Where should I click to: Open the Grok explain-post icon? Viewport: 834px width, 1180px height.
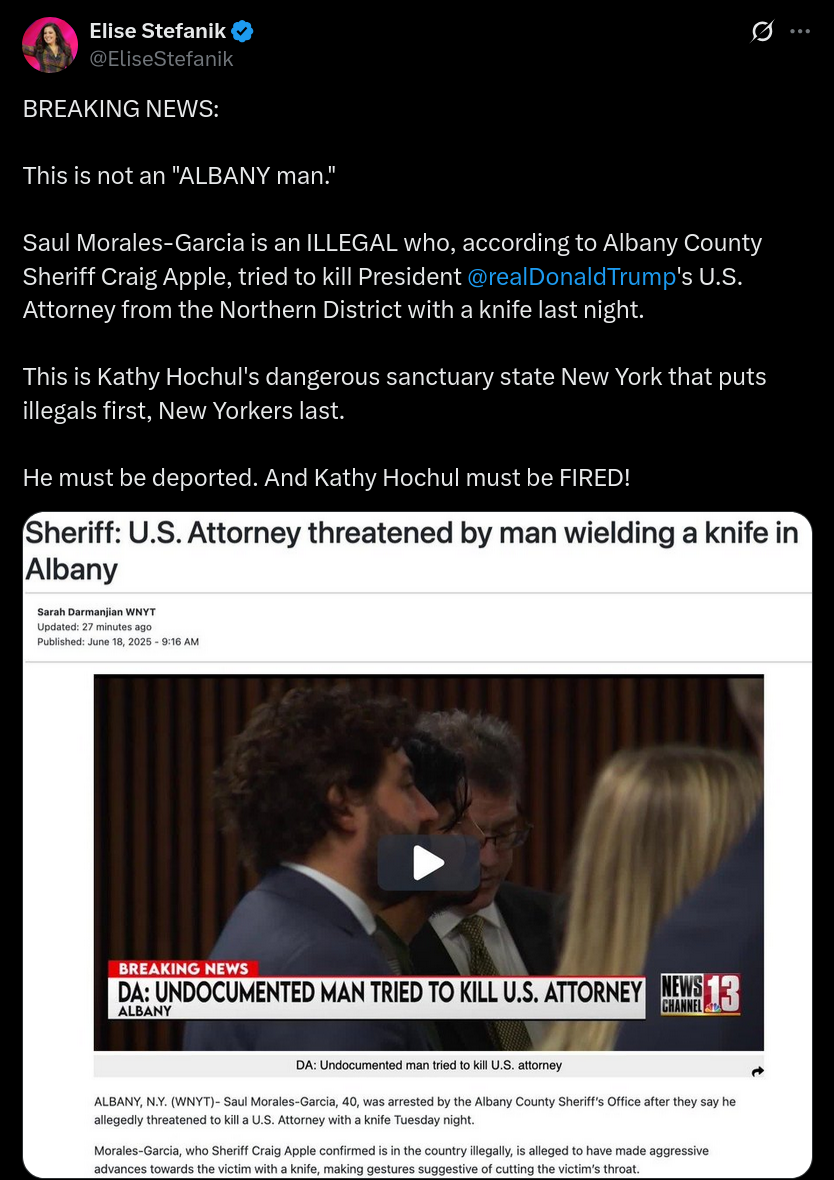coord(762,32)
